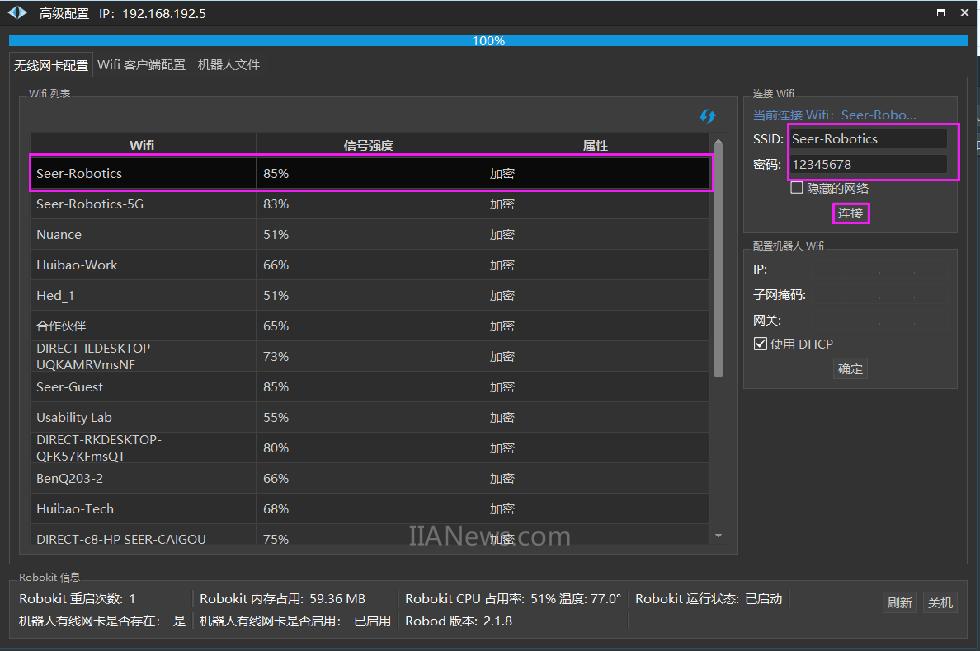Click the navigation arrows icon in title bar

click(x=17, y=13)
